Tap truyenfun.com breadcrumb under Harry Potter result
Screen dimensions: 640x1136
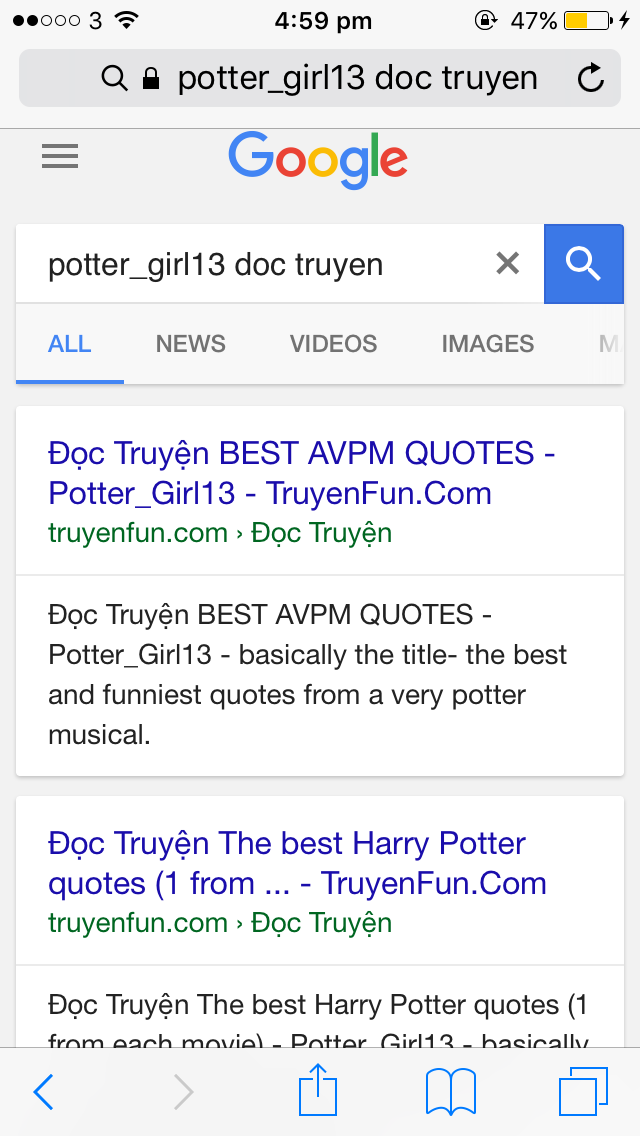220,923
